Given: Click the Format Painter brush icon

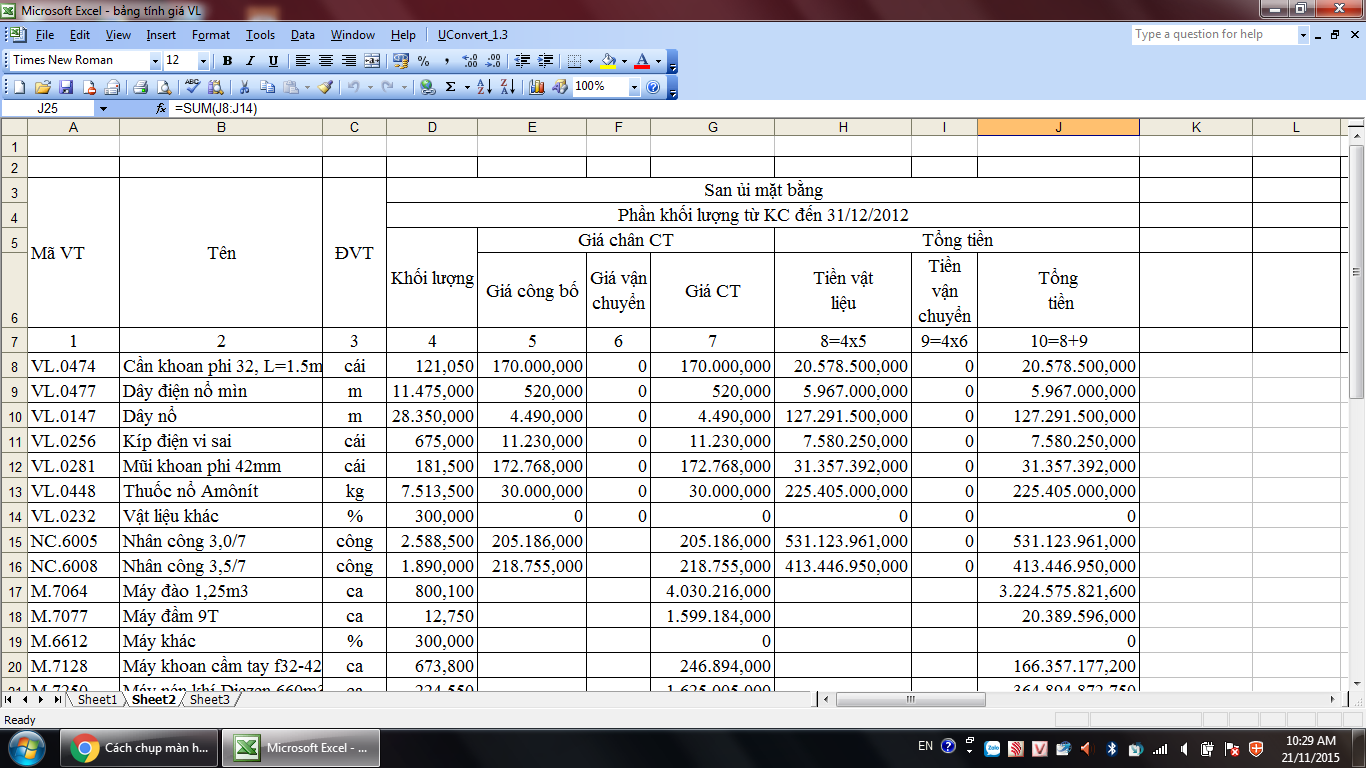Looking at the screenshot, I should (325, 87).
